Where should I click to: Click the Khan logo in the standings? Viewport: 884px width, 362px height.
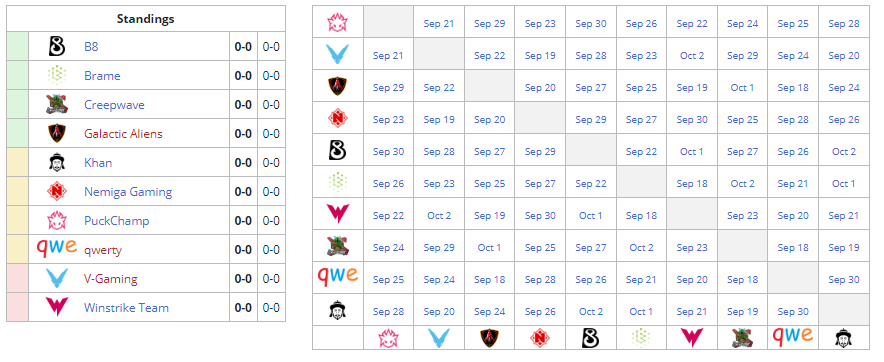click(x=56, y=162)
